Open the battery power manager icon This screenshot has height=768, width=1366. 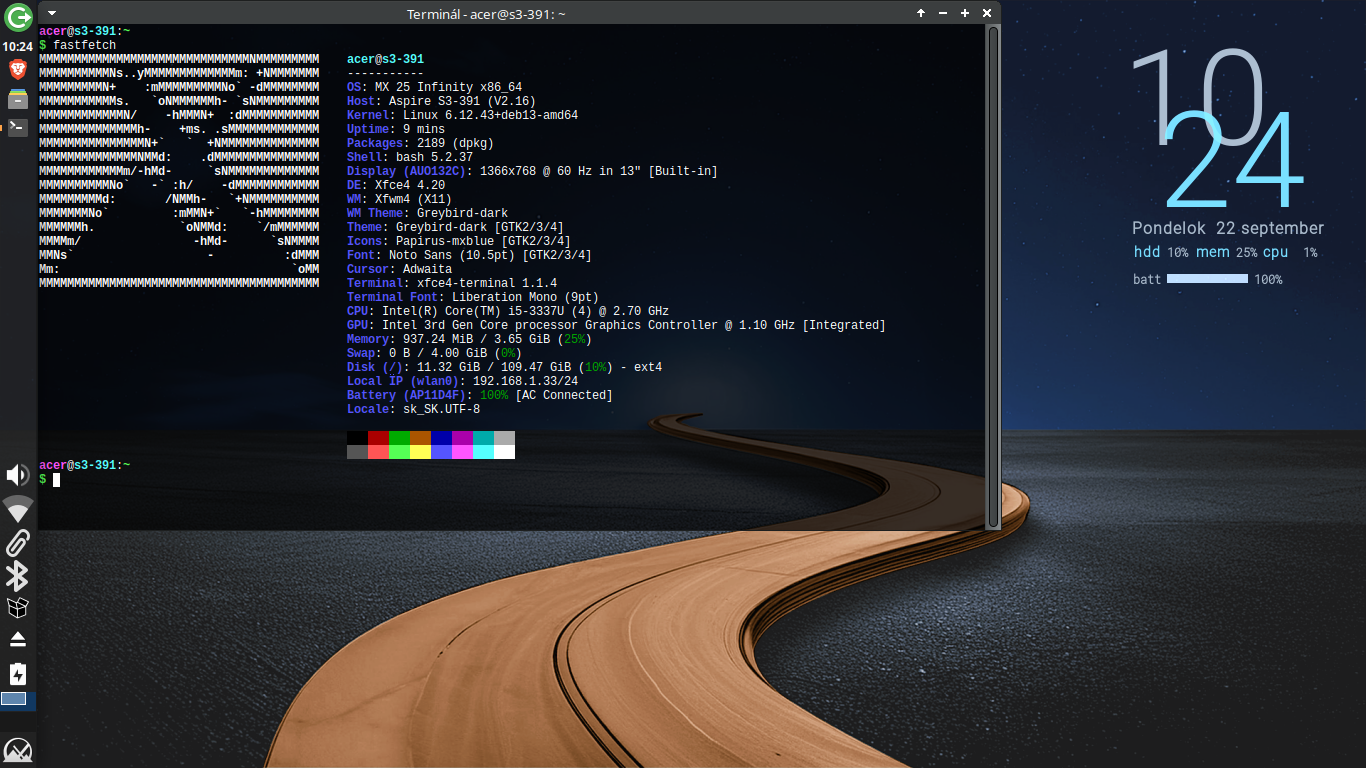[x=18, y=673]
